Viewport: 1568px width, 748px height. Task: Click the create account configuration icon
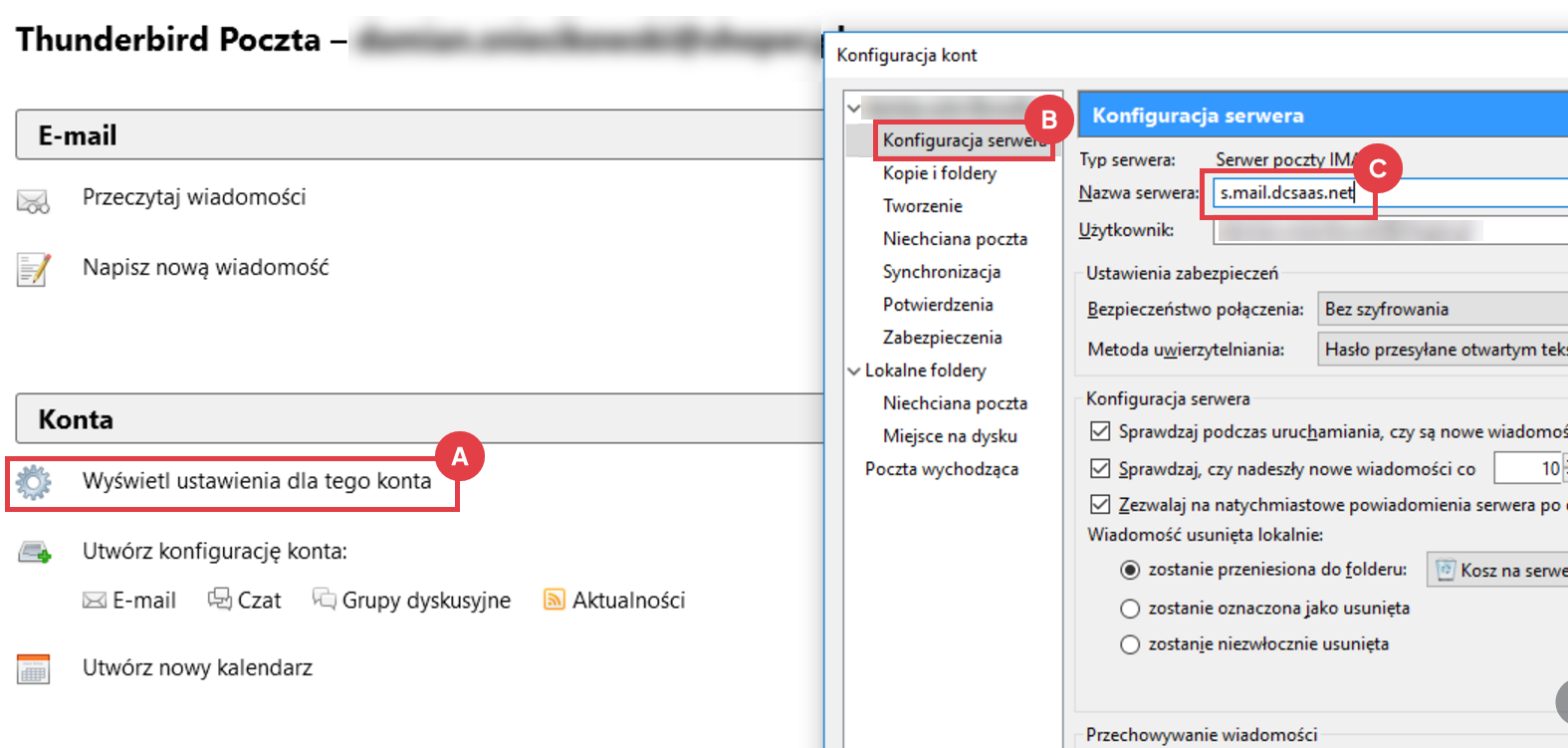click(x=34, y=552)
